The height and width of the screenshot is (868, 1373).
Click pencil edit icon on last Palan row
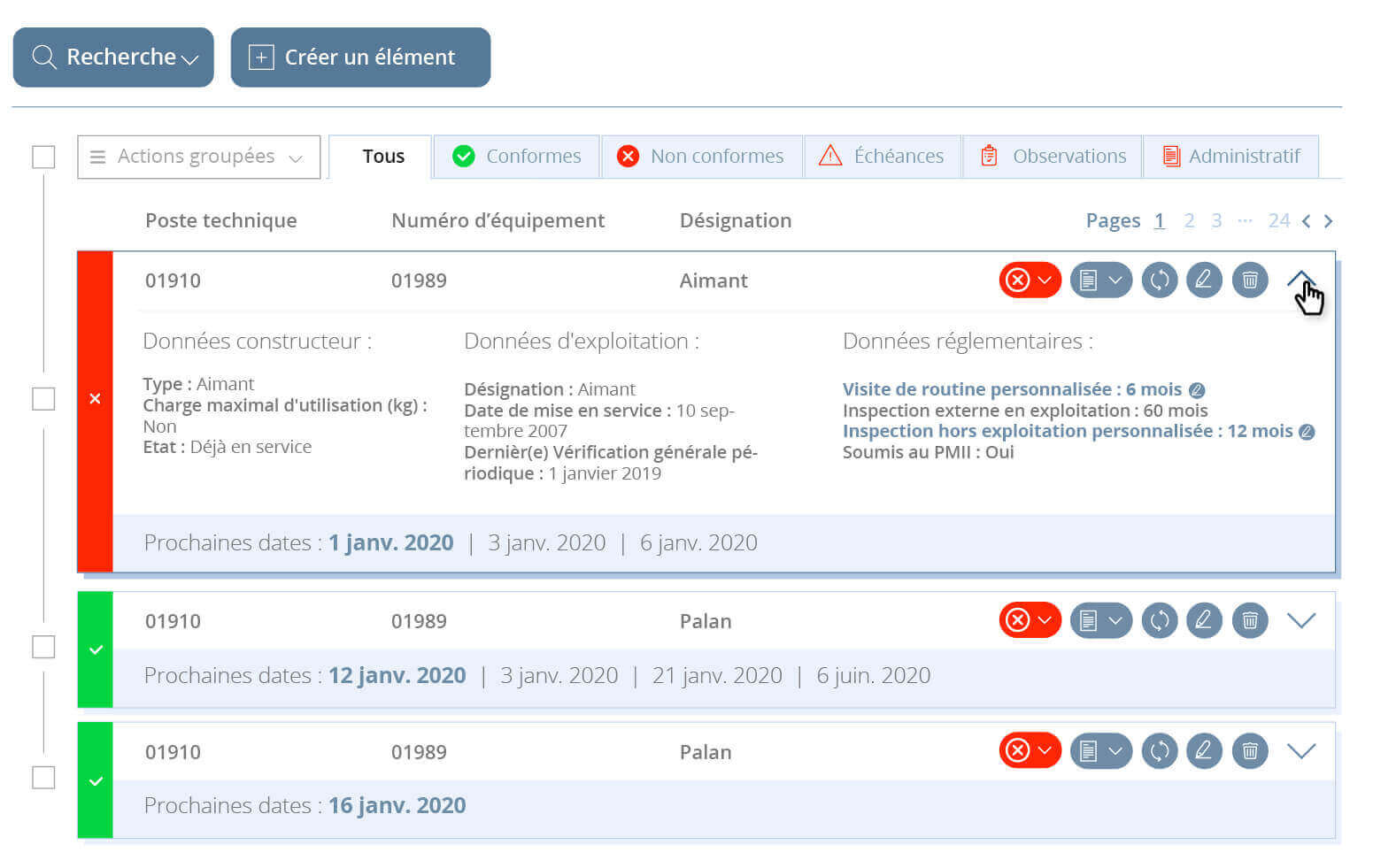pyautogui.click(x=1203, y=751)
